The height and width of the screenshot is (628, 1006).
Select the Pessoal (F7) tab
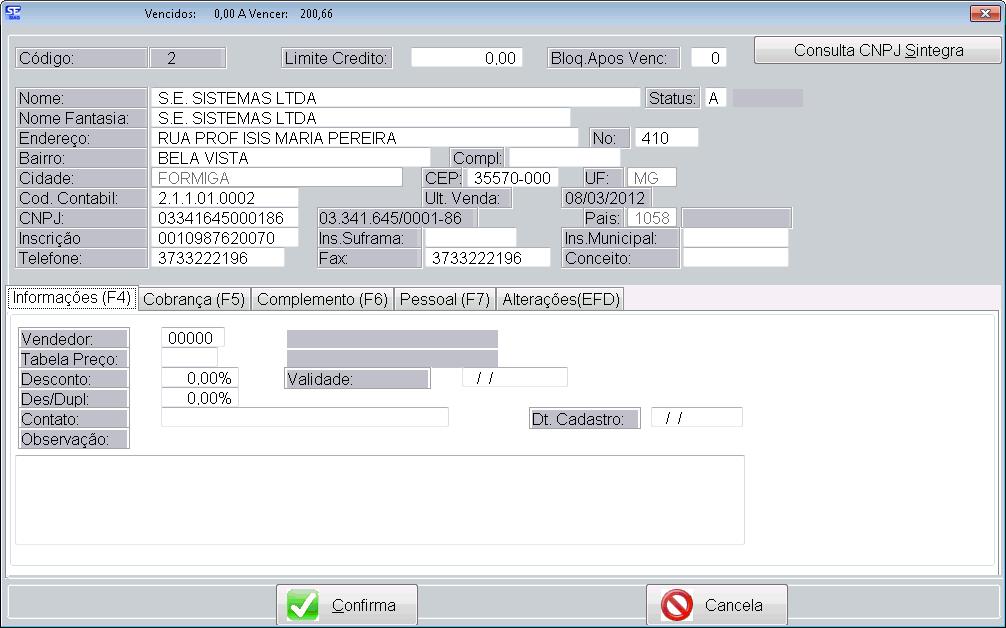click(x=444, y=299)
